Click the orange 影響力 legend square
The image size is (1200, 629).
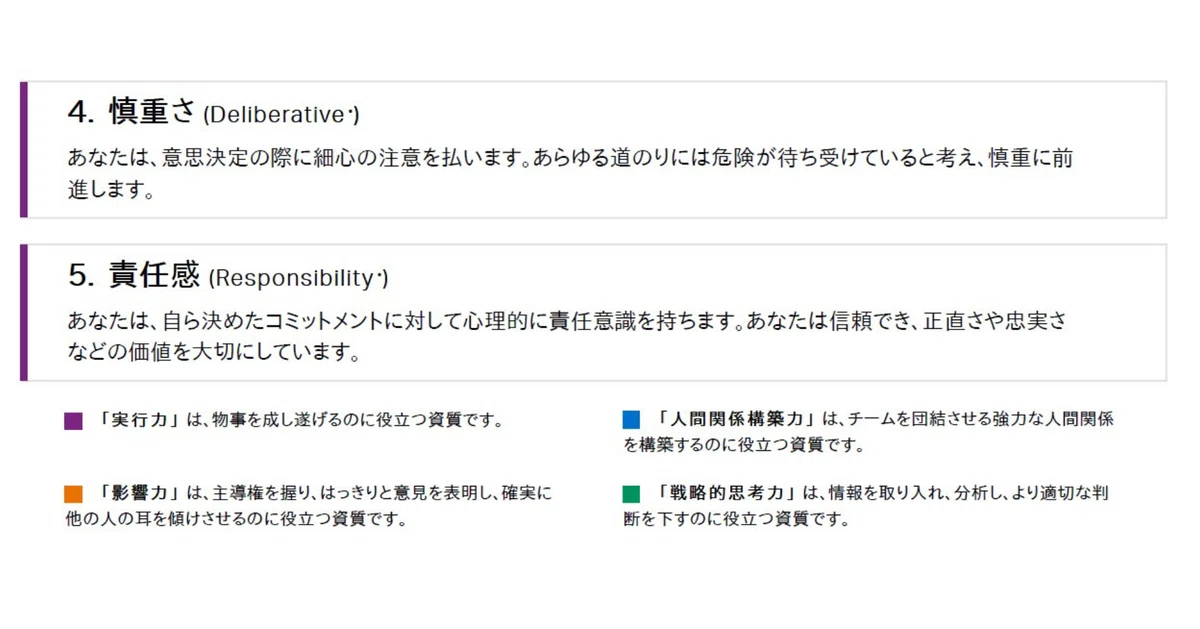[73, 494]
